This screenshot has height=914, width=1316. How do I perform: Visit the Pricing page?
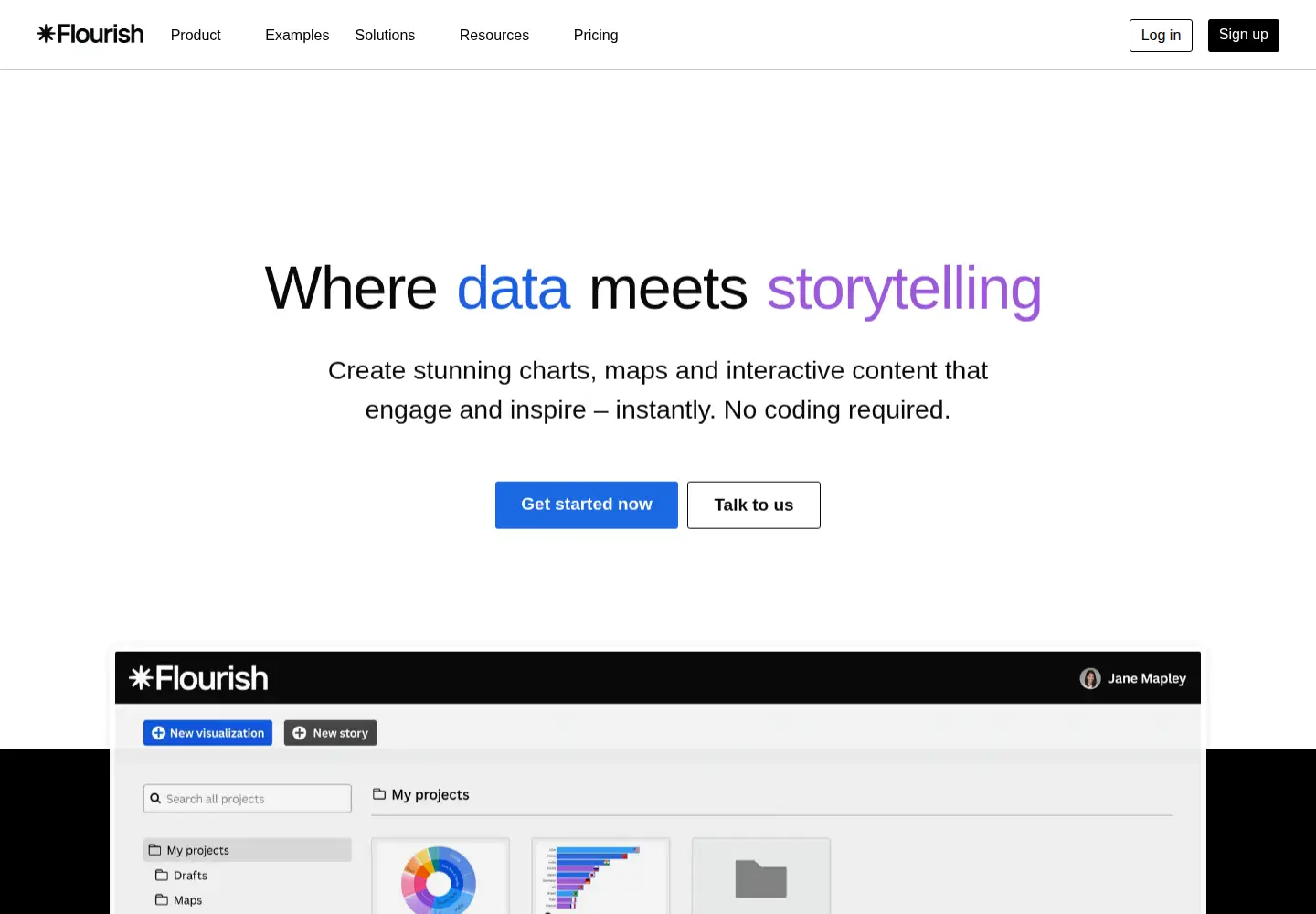[596, 35]
